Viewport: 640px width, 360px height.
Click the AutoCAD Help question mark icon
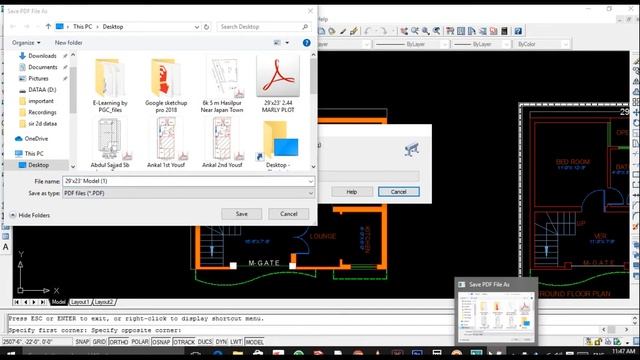518,31
